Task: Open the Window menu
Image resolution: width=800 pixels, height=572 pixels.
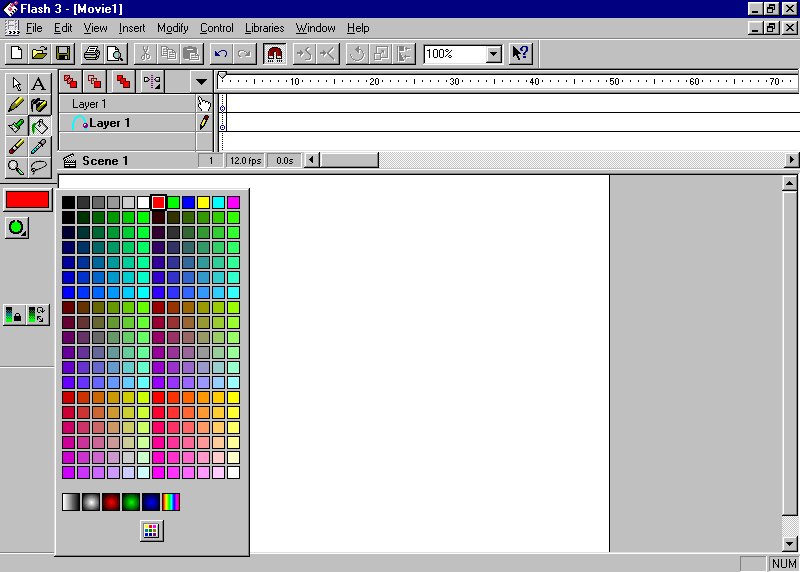Action: [316, 28]
